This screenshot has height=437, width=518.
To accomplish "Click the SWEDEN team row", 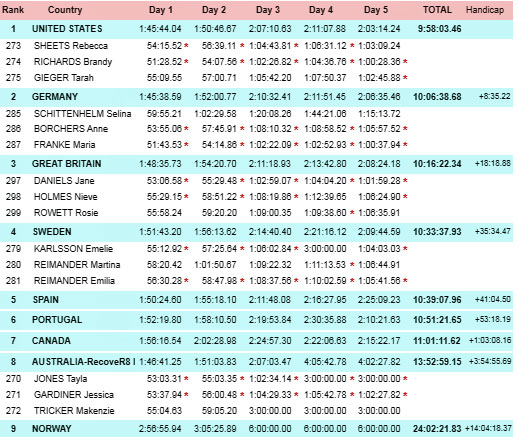I will click(256, 232).
